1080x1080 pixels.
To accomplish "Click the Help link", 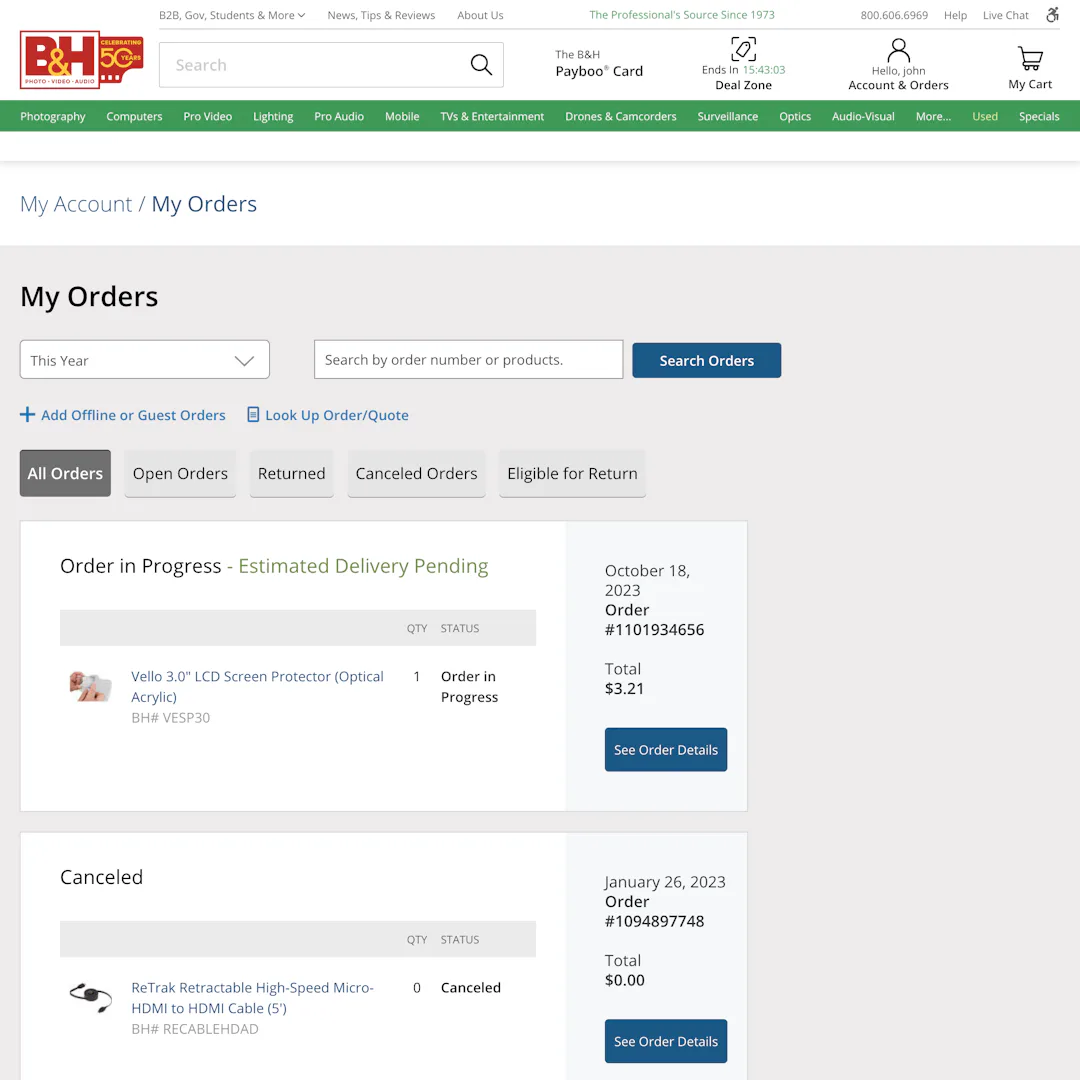I will coord(955,15).
